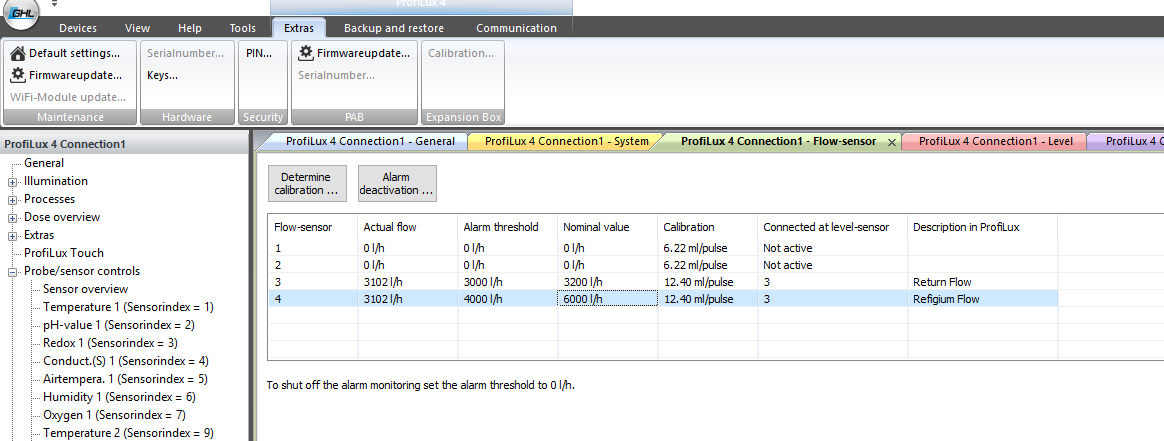Open the Backup and restore tab
The image size is (1164, 441).
[394, 28]
